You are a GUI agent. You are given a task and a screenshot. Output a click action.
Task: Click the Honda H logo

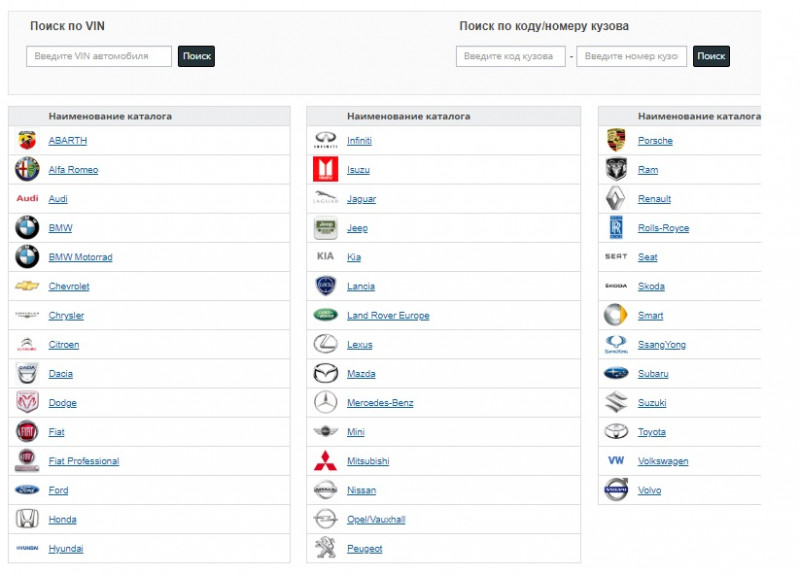[x=27, y=519]
